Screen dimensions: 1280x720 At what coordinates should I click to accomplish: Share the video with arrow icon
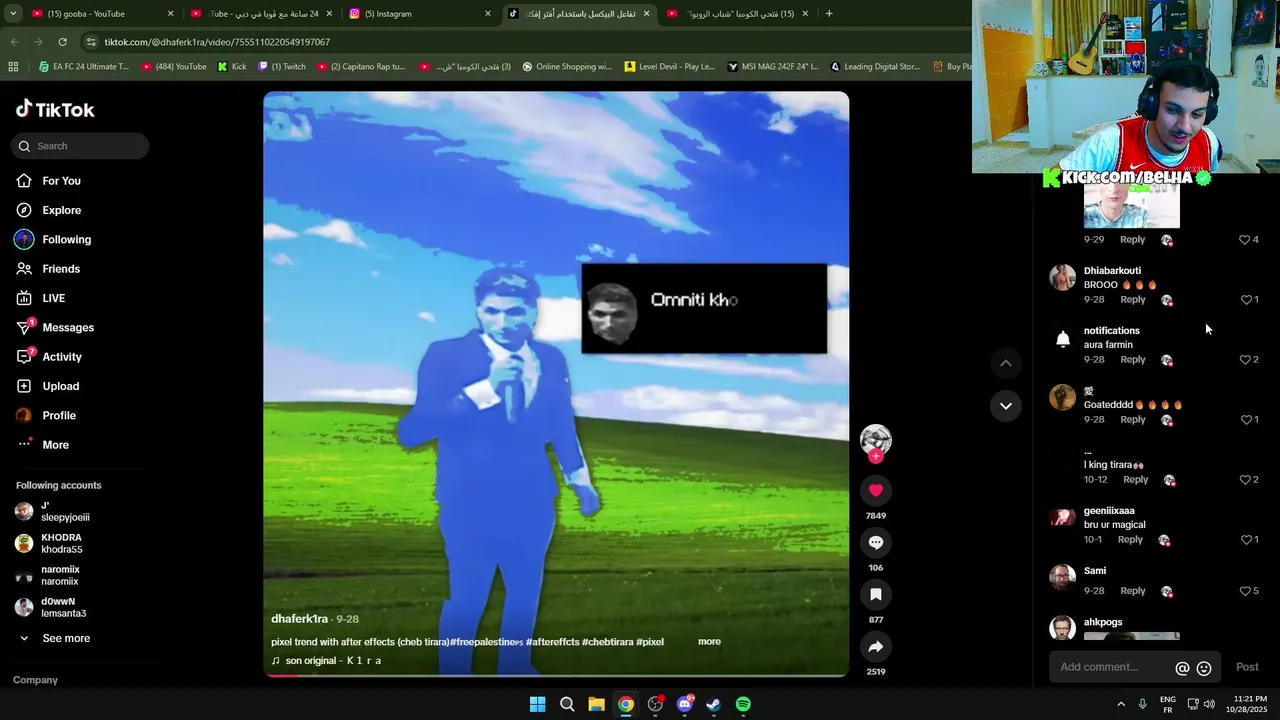(x=876, y=646)
